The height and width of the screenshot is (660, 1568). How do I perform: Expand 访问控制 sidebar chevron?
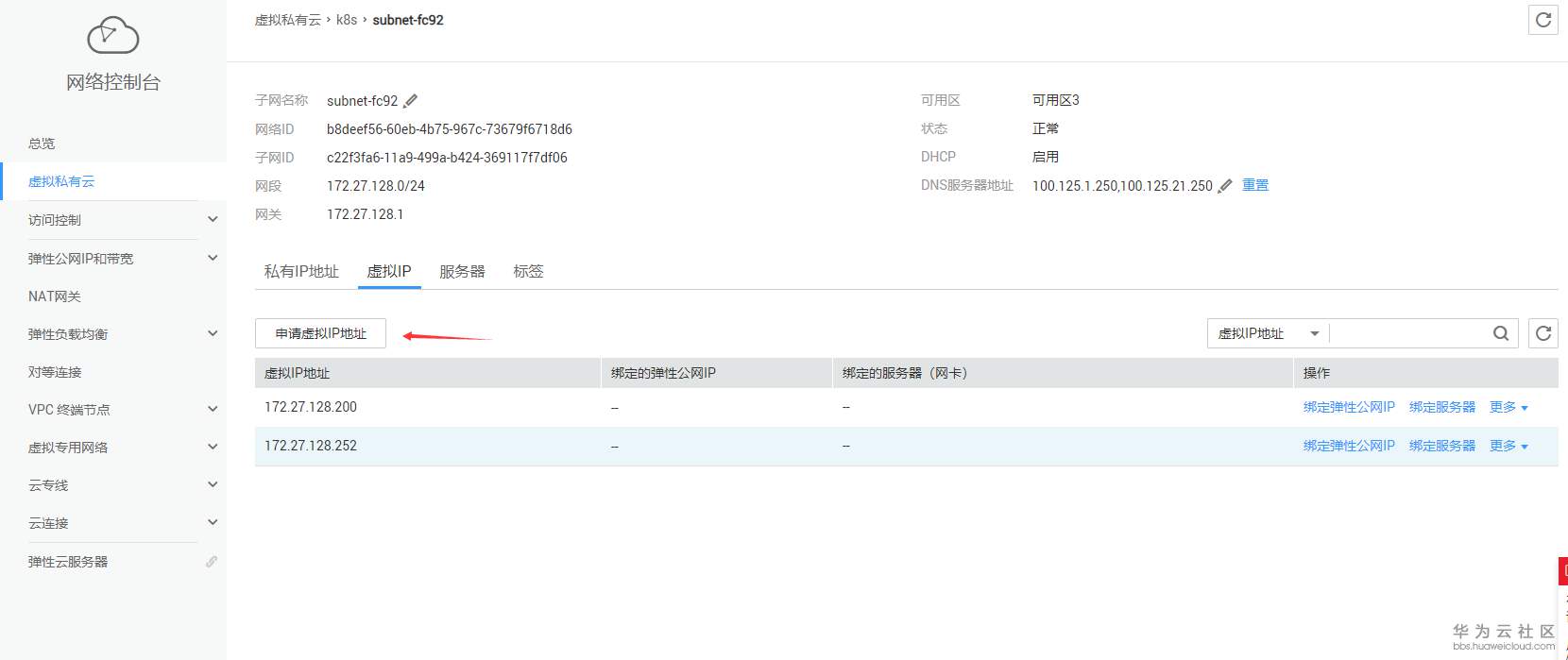click(x=213, y=219)
